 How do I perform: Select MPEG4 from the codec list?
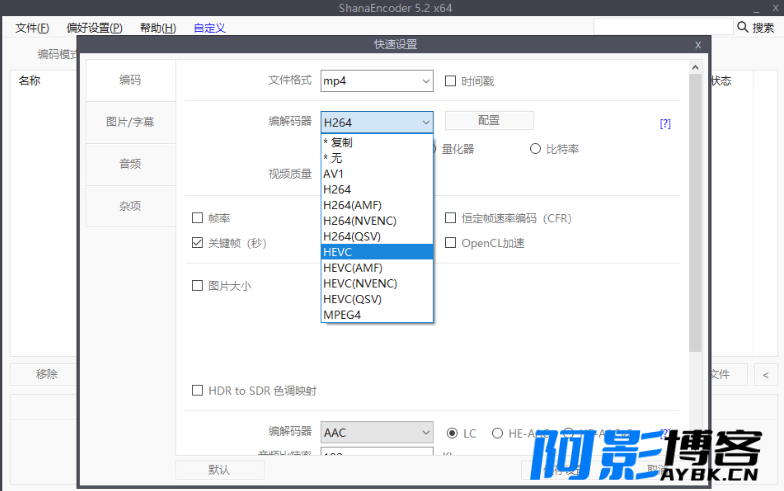[x=377, y=315]
